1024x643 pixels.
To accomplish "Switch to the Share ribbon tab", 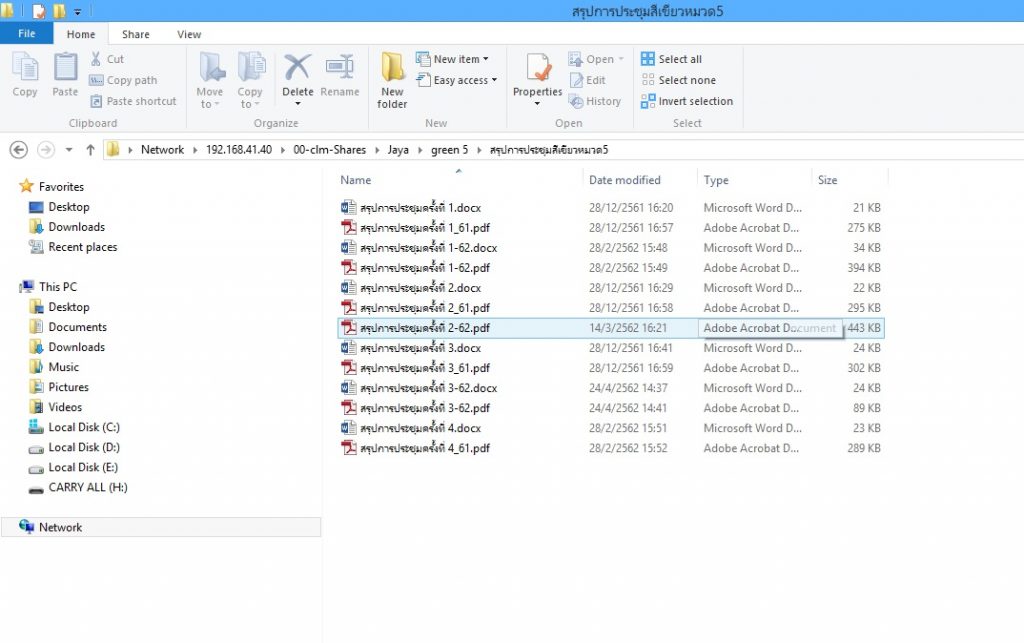I will tap(135, 34).
